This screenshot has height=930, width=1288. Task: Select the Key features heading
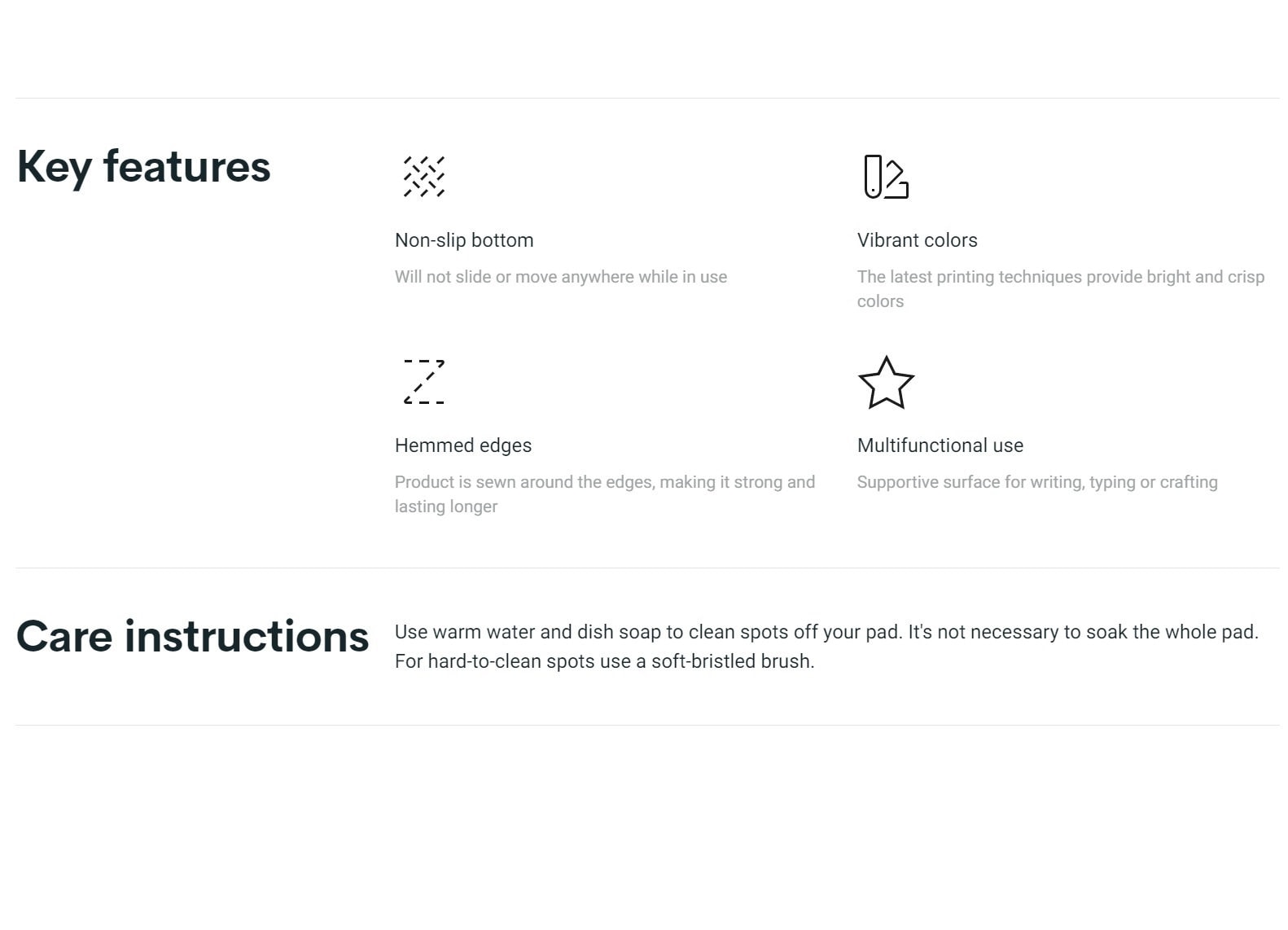143,167
